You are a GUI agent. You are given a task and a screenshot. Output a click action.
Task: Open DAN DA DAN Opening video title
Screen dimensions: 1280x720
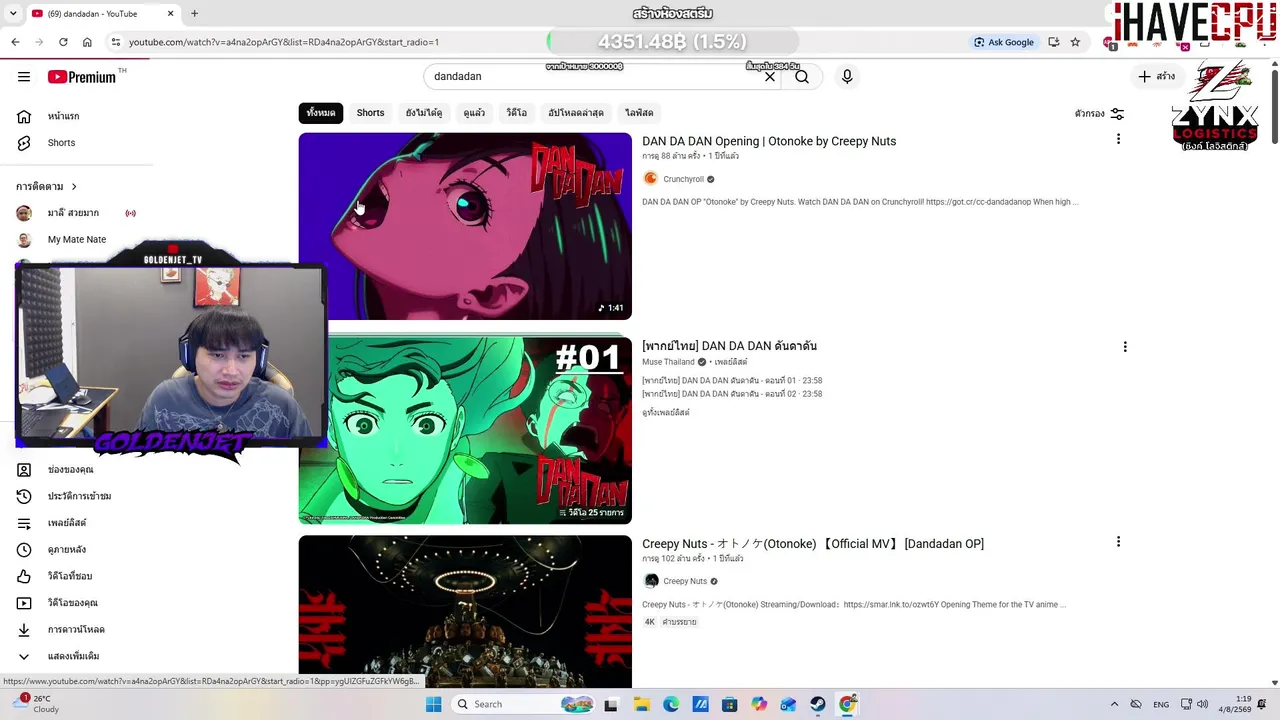click(x=769, y=141)
